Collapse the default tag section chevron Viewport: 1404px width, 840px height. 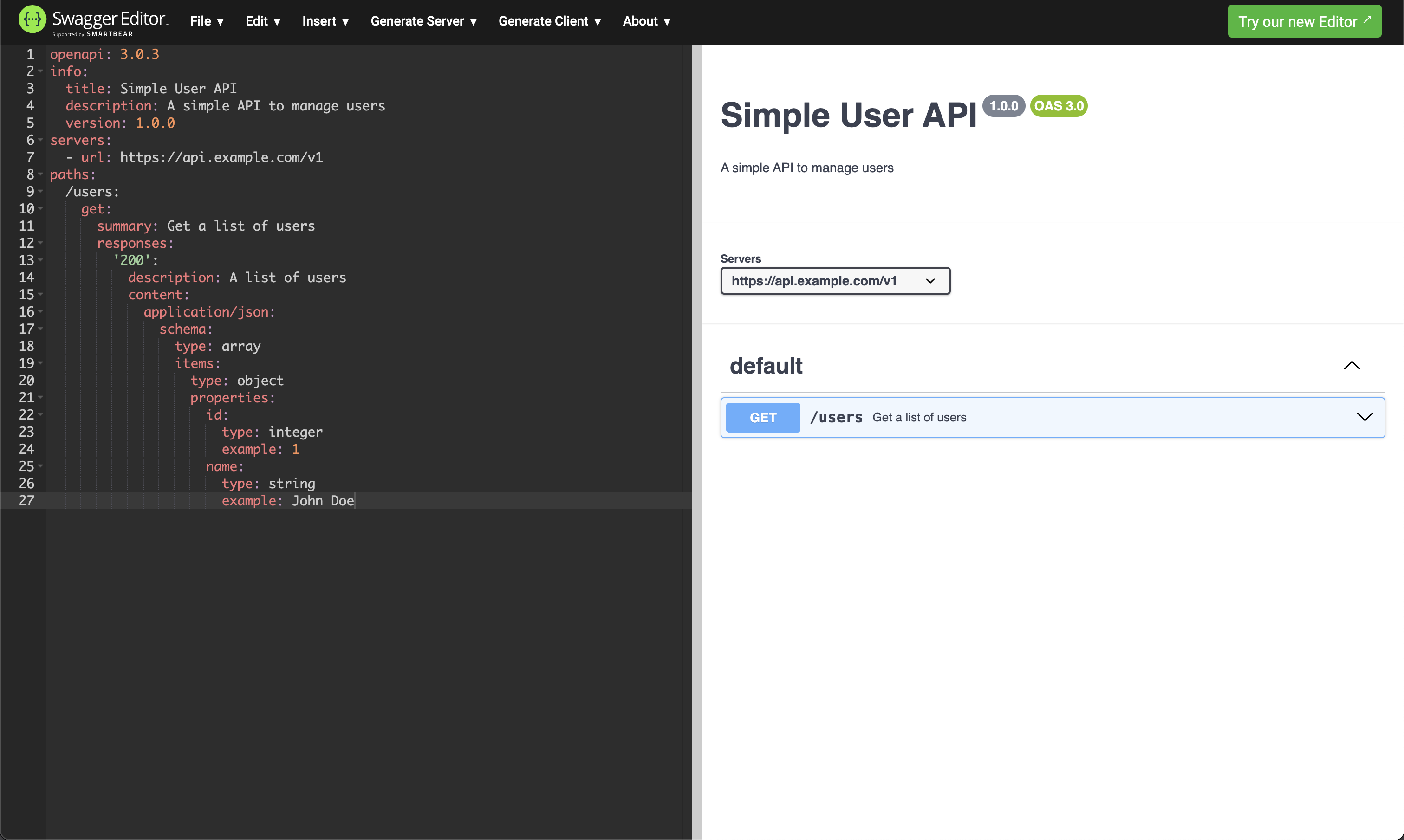click(x=1352, y=366)
